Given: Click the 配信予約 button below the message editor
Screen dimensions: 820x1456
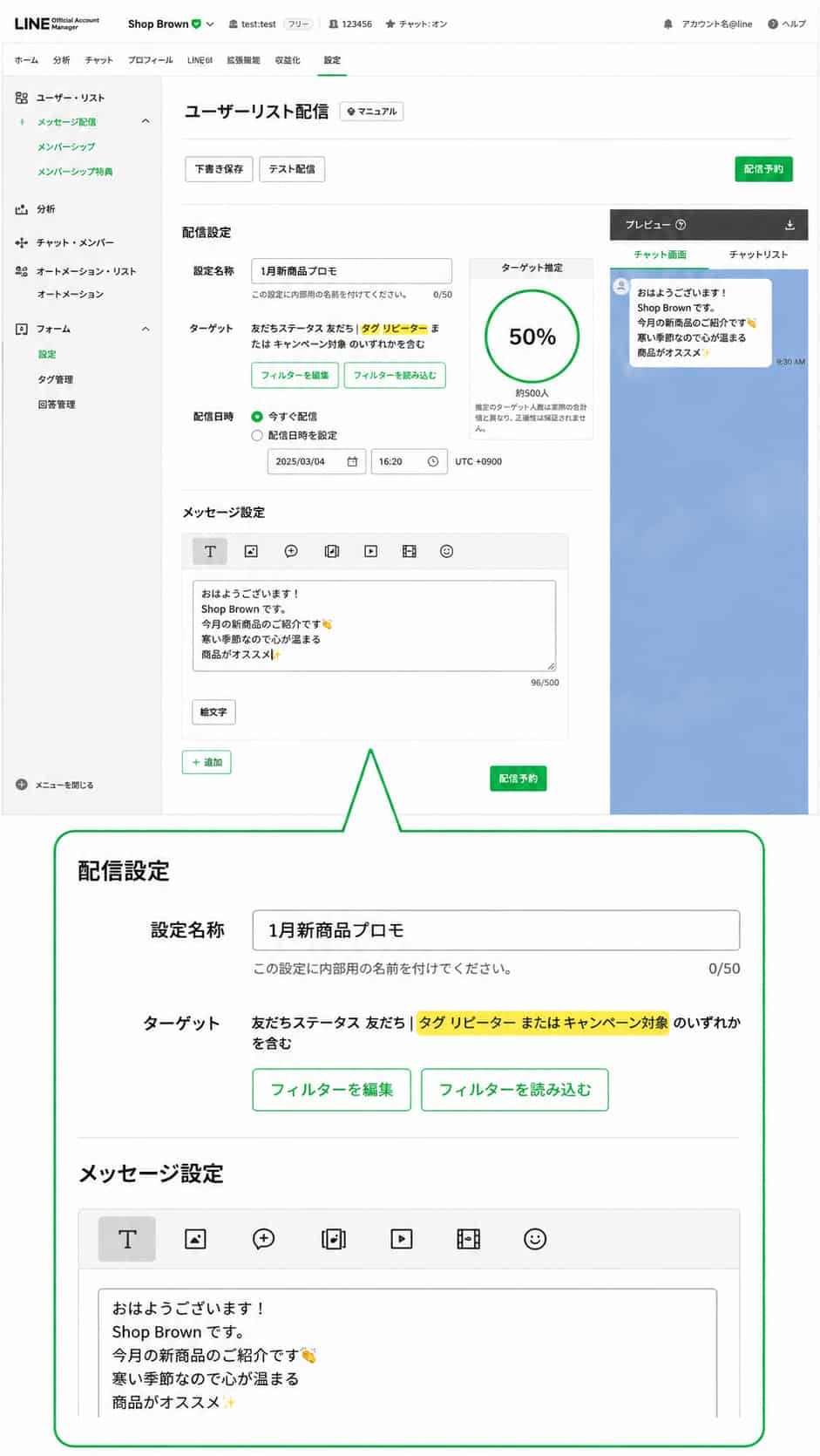Looking at the screenshot, I should 518,779.
